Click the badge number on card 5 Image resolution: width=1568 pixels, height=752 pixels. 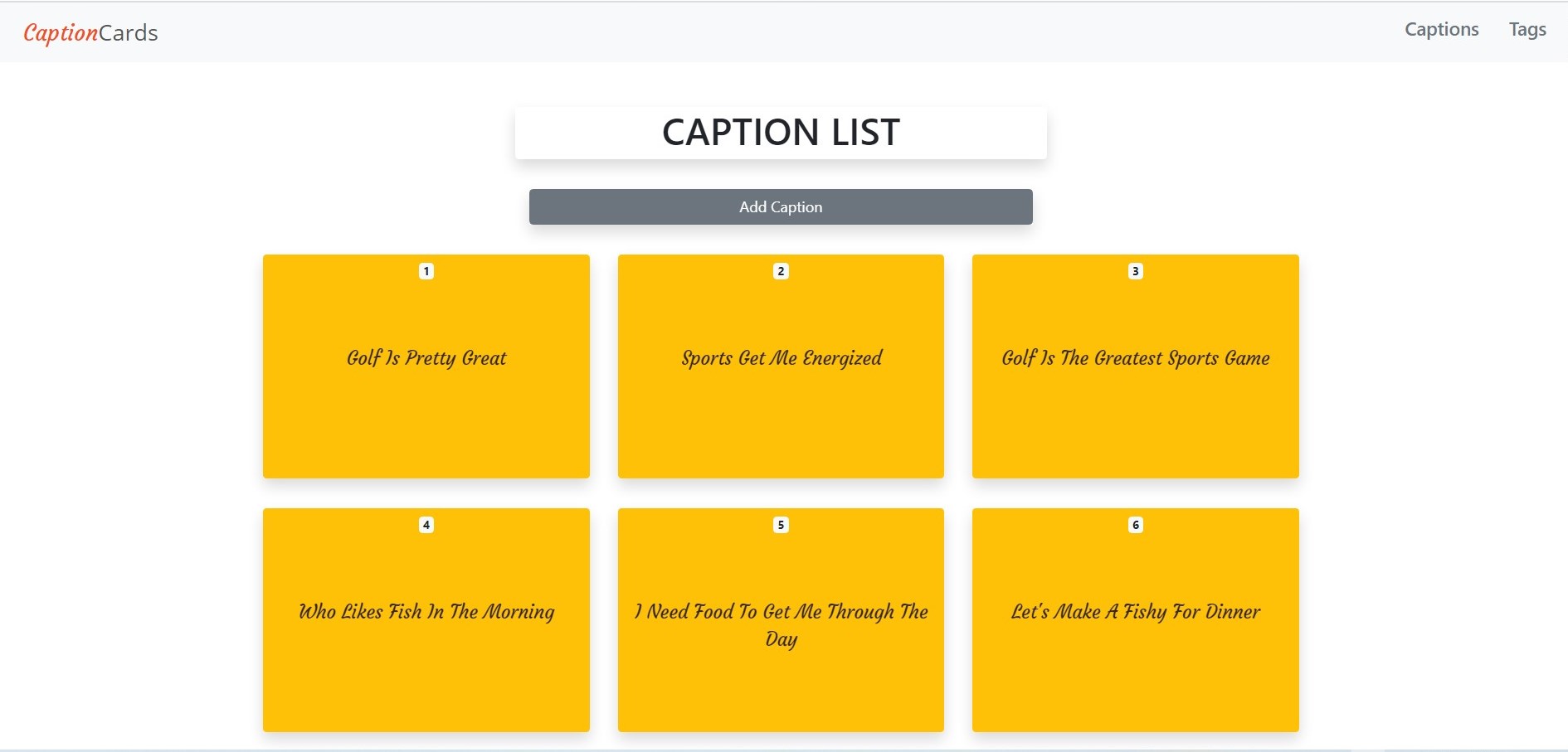780,524
